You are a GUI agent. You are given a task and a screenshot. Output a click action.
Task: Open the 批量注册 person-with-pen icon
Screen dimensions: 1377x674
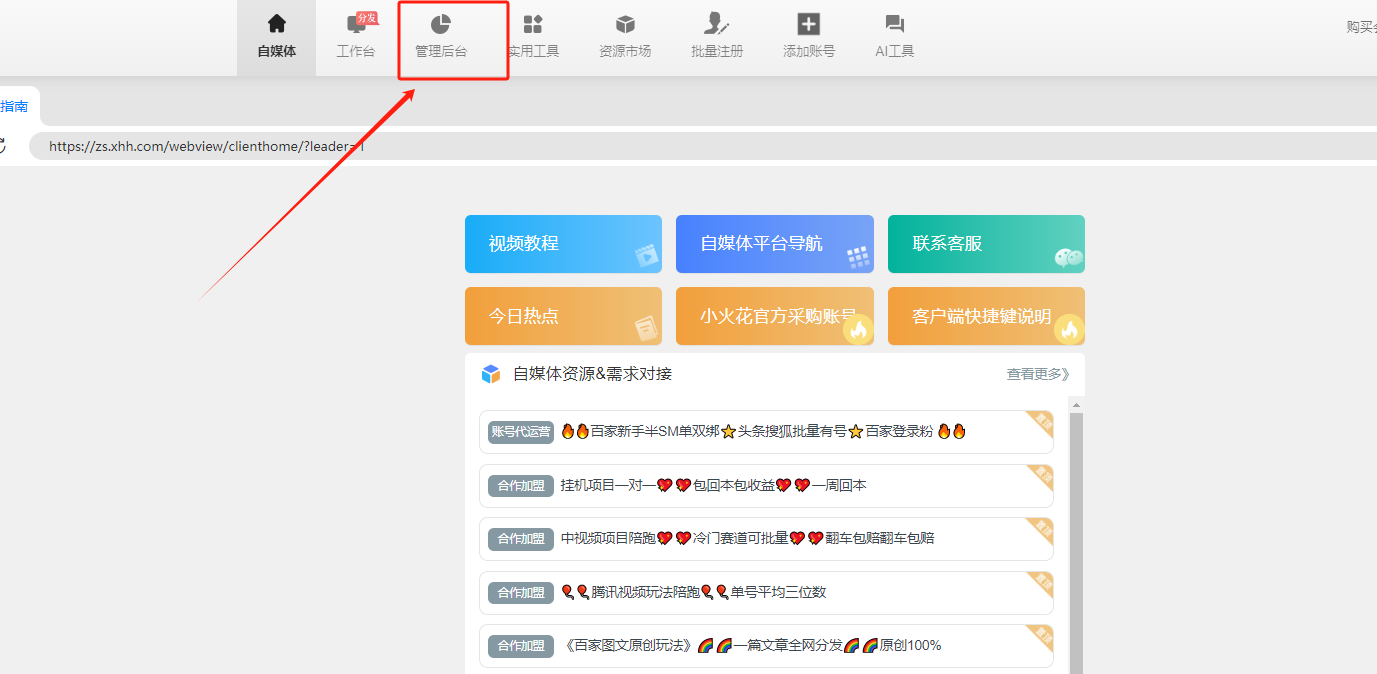coord(717,24)
